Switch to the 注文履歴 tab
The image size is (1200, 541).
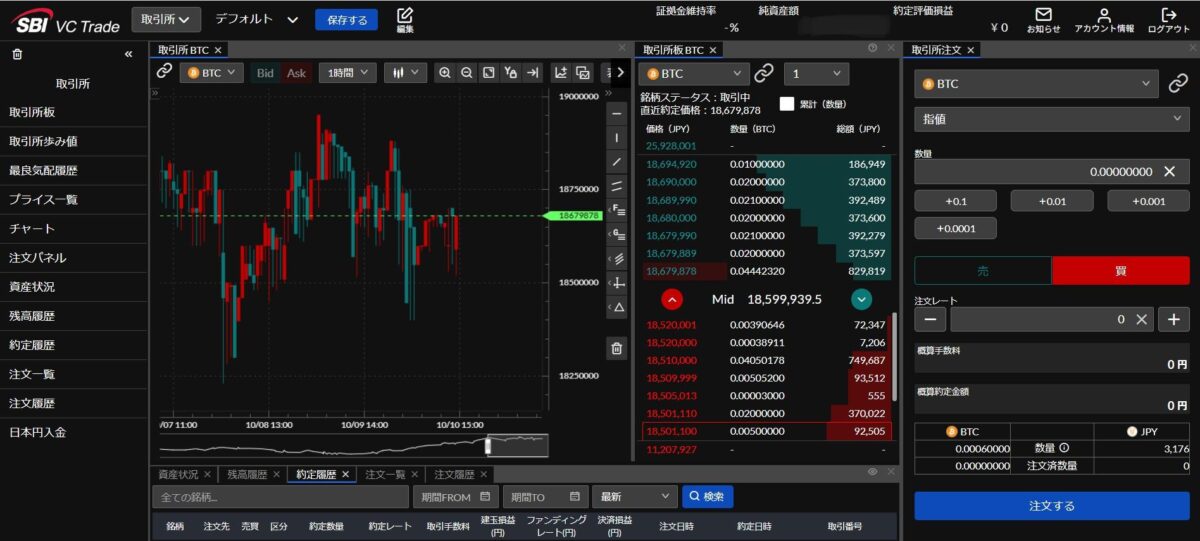pyautogui.click(x=460, y=474)
